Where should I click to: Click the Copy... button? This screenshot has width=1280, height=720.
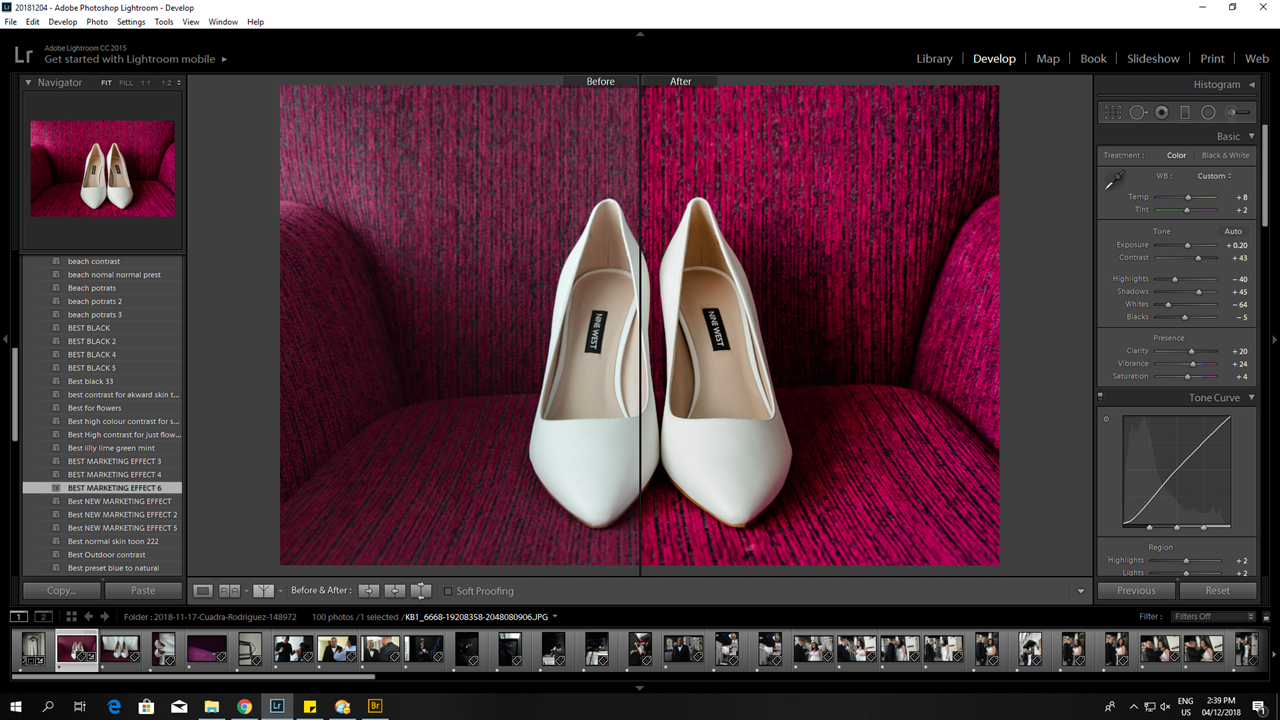[x=61, y=591]
